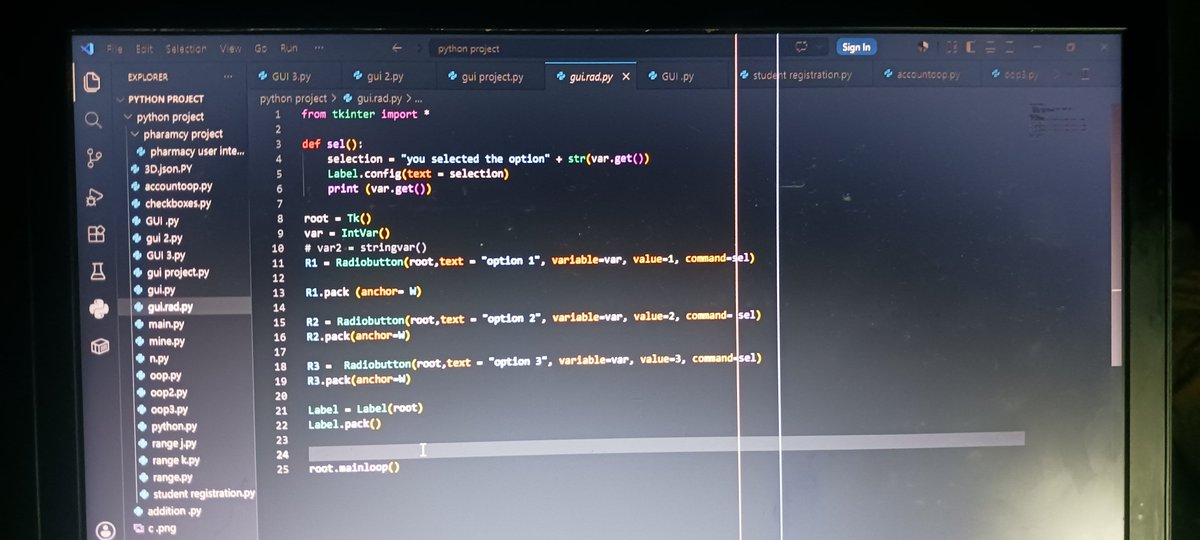Viewport: 1200px width, 540px height.
Task: Open the Search view in activity bar
Action: [x=93, y=120]
